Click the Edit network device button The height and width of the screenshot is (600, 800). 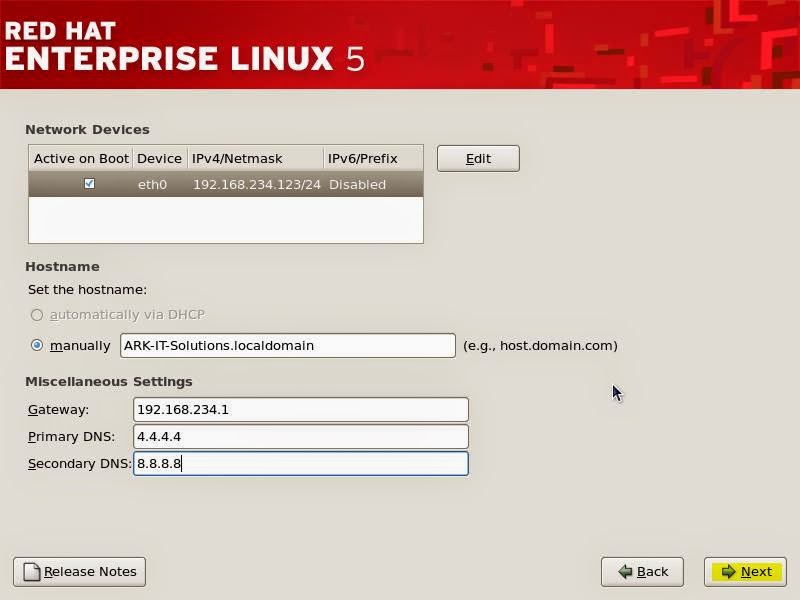pos(478,159)
